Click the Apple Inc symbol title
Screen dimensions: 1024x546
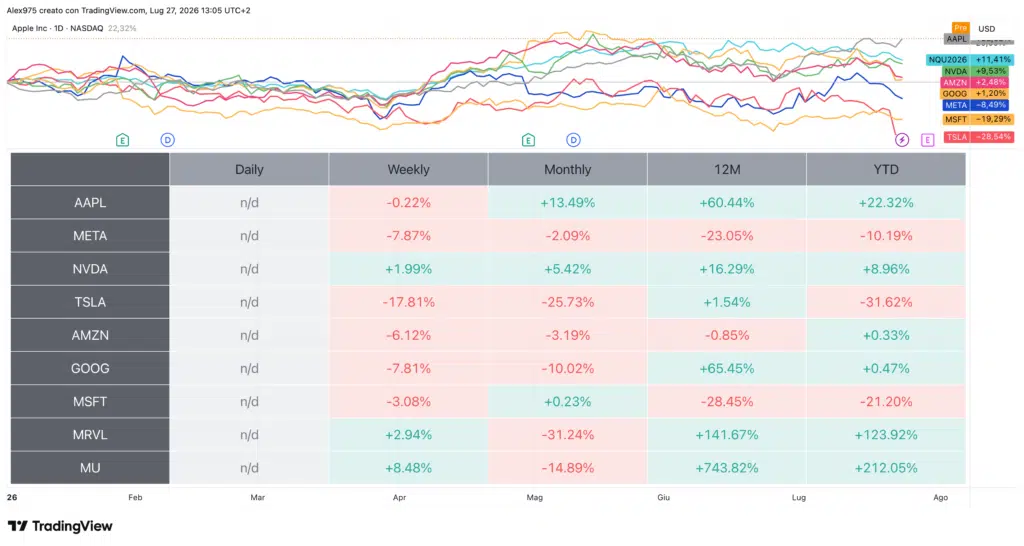57,28
